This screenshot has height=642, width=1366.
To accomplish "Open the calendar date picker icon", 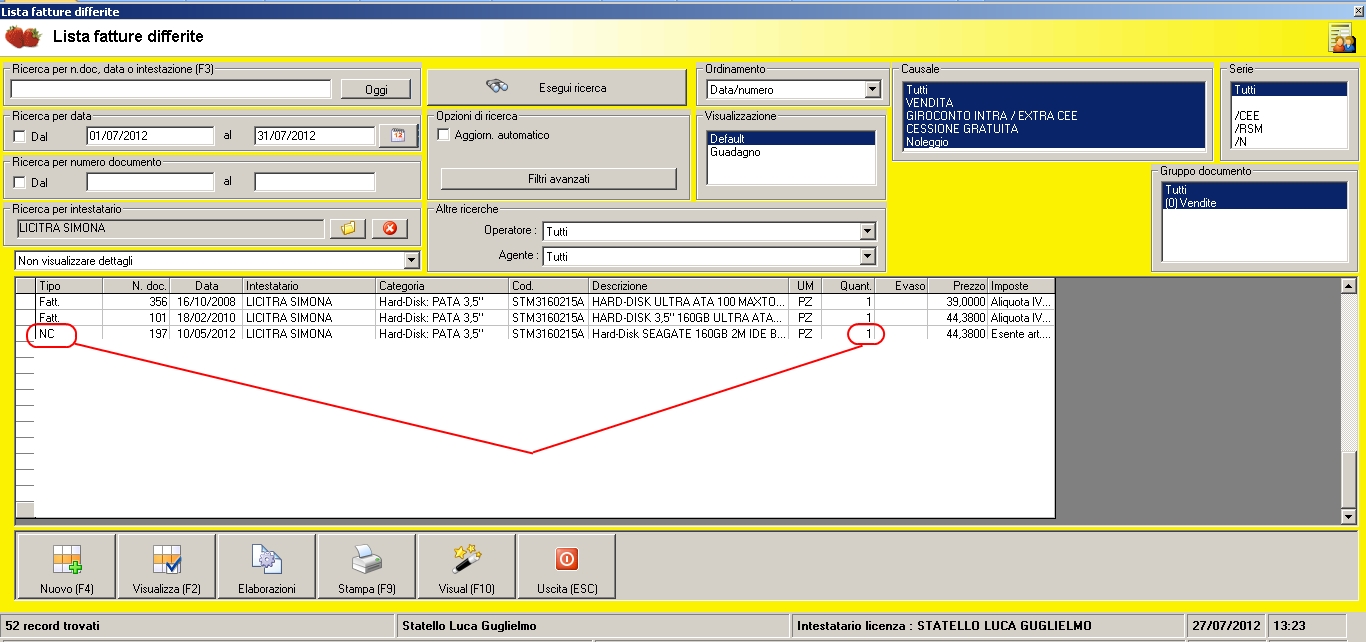I will tap(398, 136).
